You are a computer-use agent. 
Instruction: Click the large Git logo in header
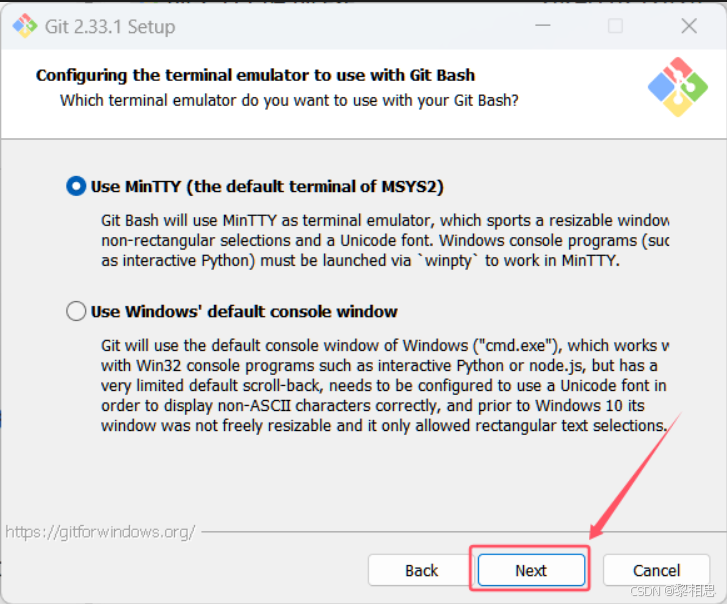click(677, 87)
